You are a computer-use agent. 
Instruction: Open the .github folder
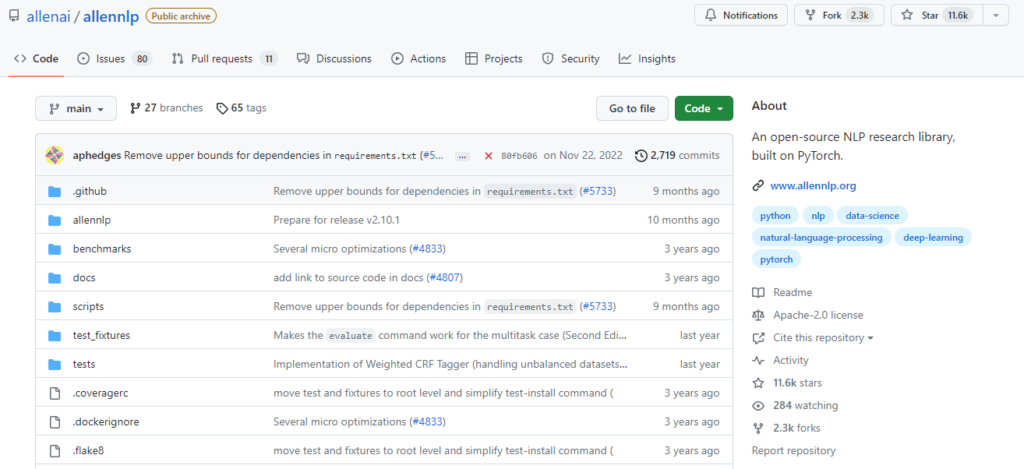tap(89, 191)
